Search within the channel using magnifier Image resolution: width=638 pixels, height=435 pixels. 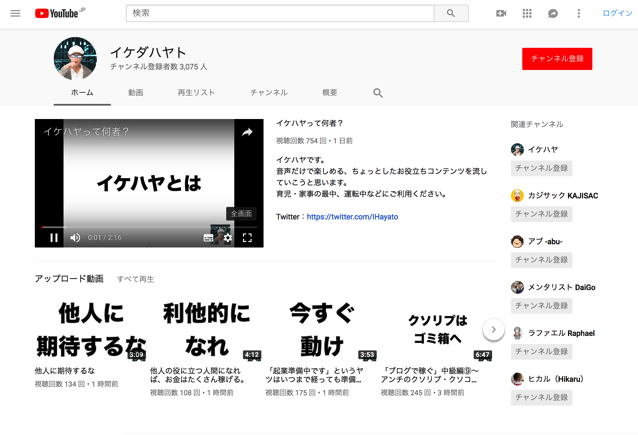point(378,93)
